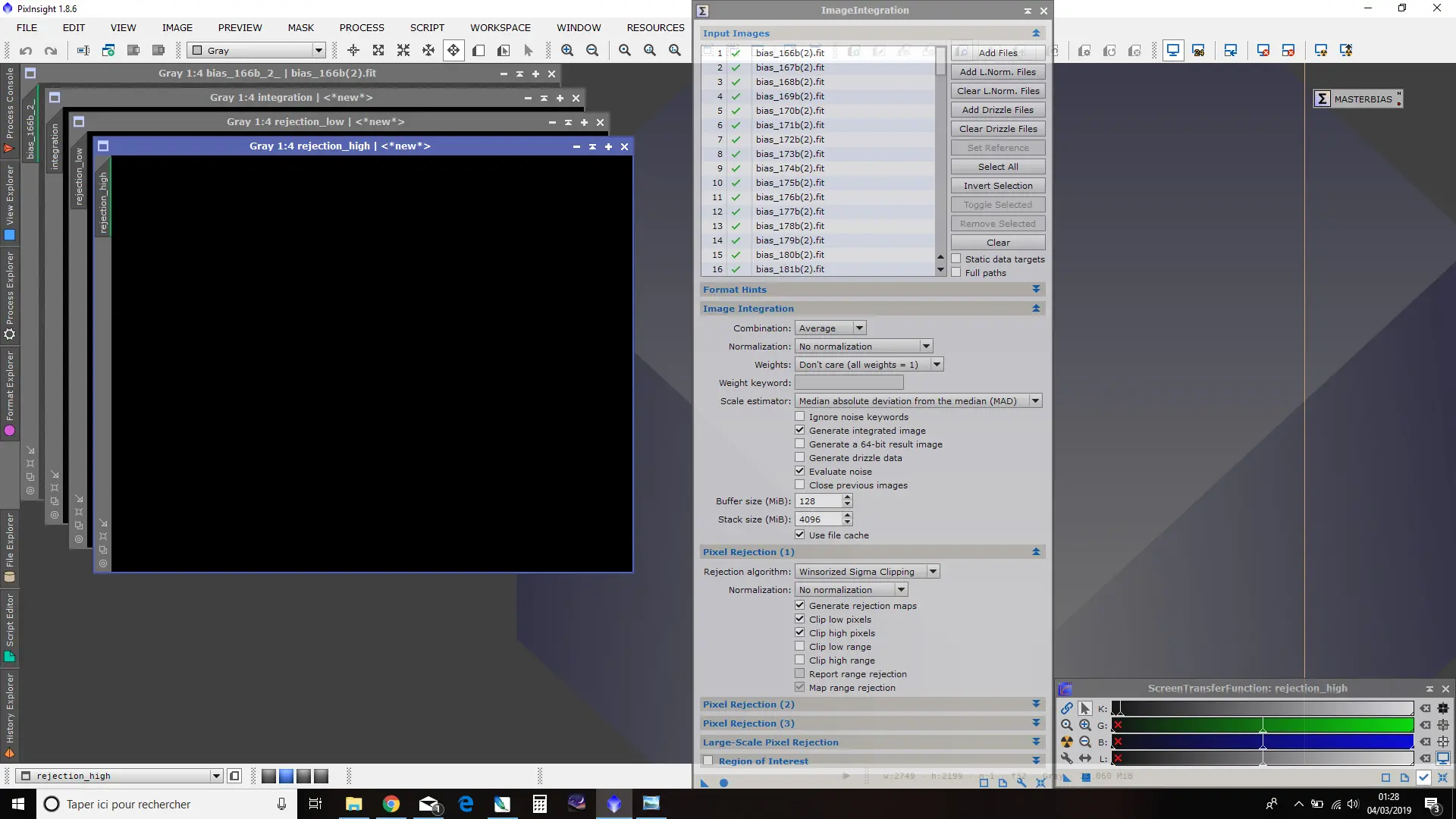Image resolution: width=1456 pixels, height=819 pixels.
Task: Open the FILE menu
Action: point(27,27)
